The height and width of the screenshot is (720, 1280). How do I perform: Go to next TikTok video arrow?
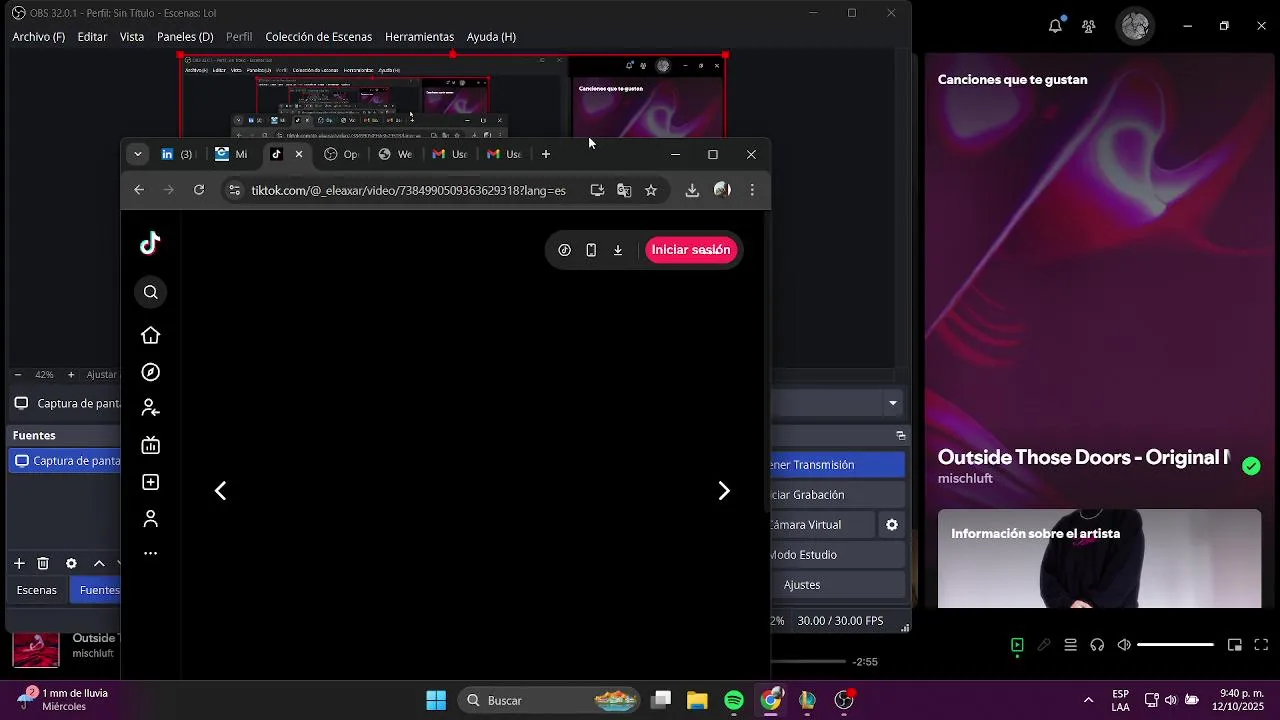coord(724,491)
